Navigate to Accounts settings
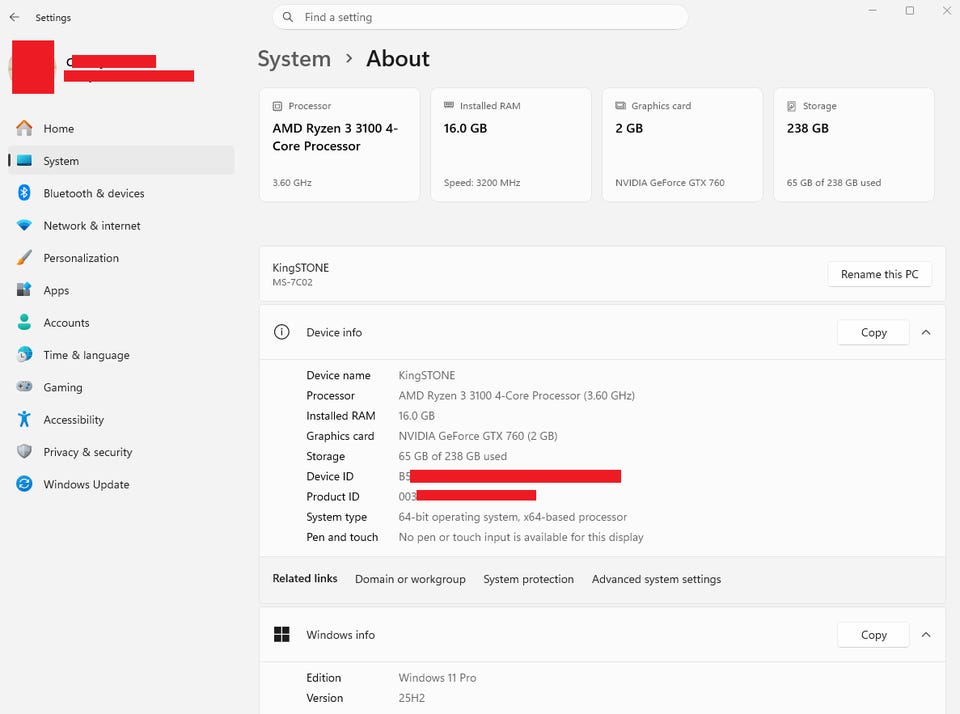The height and width of the screenshot is (714, 960). click(121, 322)
